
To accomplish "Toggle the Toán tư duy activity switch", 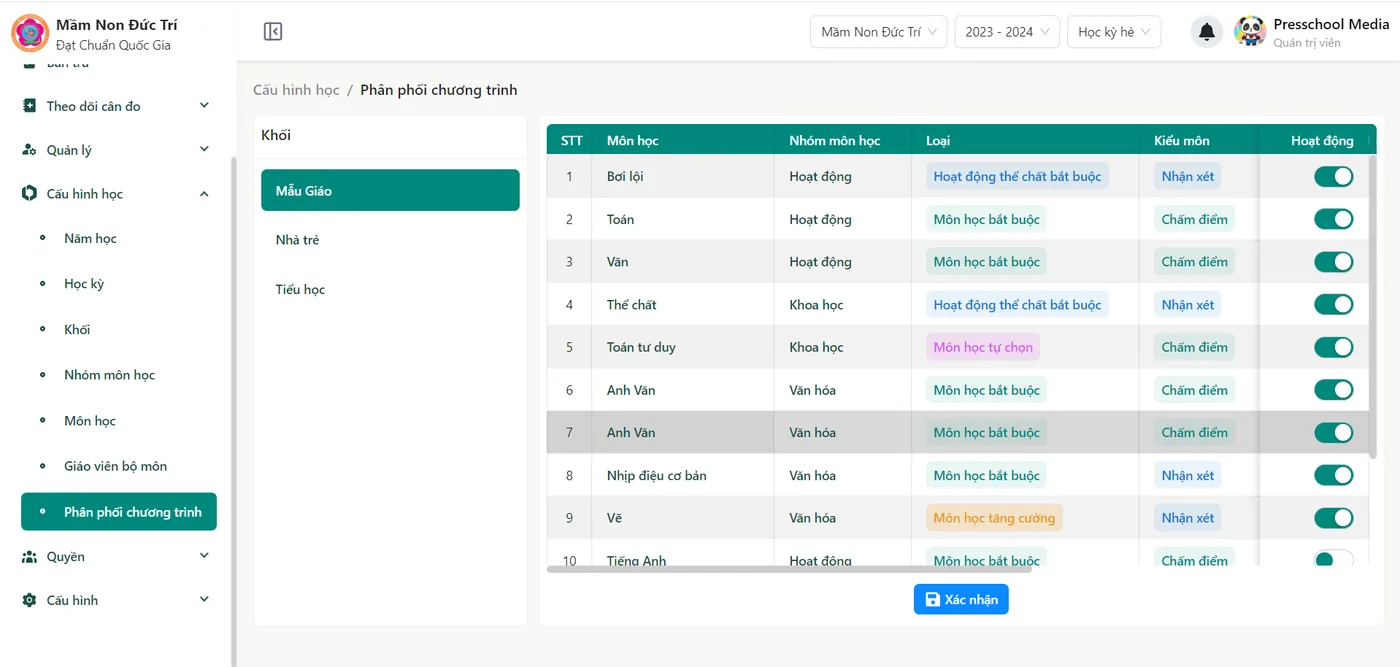I will tap(1333, 347).
